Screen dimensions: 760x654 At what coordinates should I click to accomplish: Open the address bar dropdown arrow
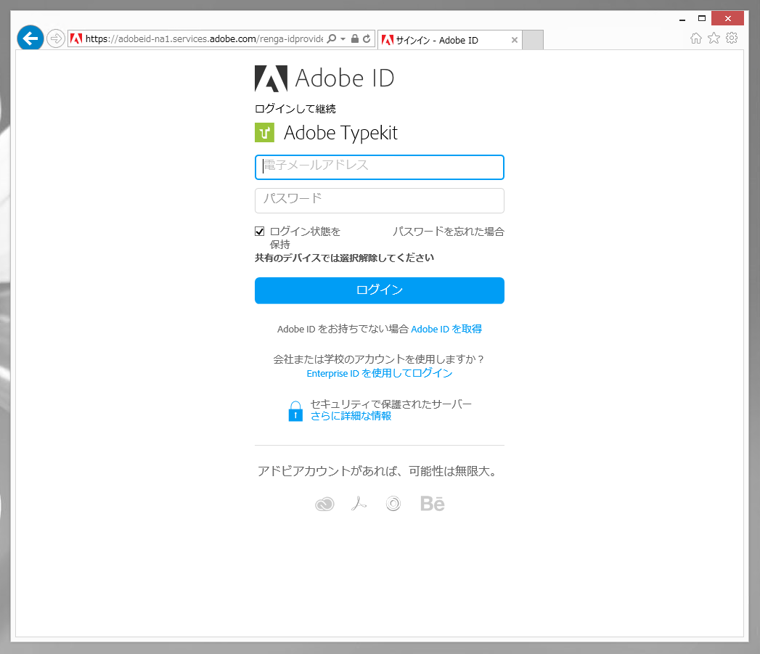[343, 38]
